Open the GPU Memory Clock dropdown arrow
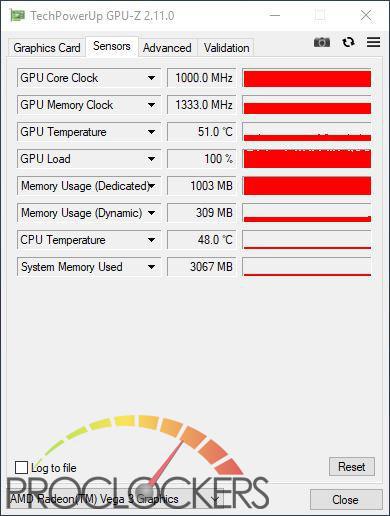Viewport: 390px width, 516px height. coord(151,105)
